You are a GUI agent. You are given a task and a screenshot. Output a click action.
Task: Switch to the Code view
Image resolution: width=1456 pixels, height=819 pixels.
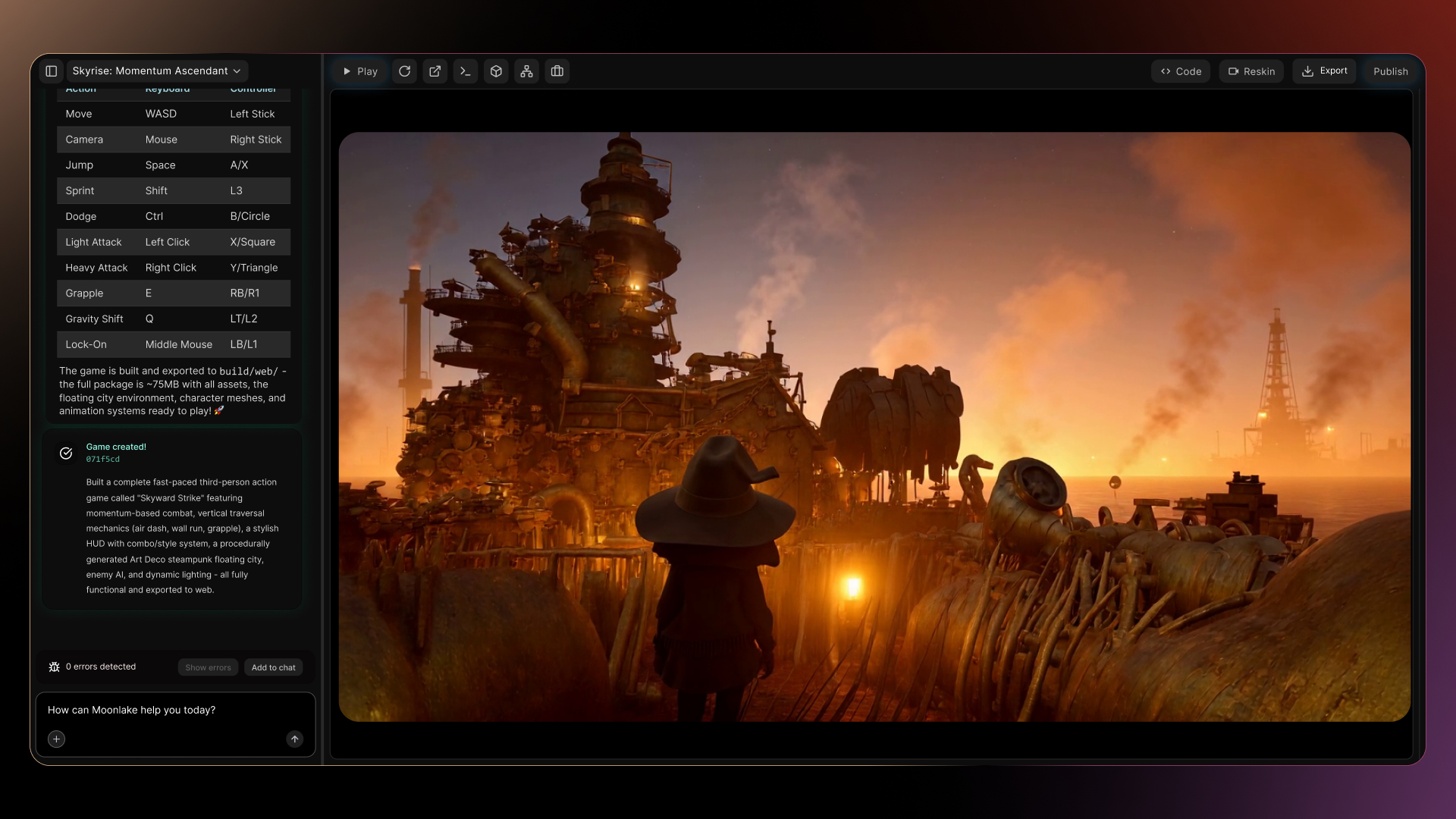[1181, 71]
